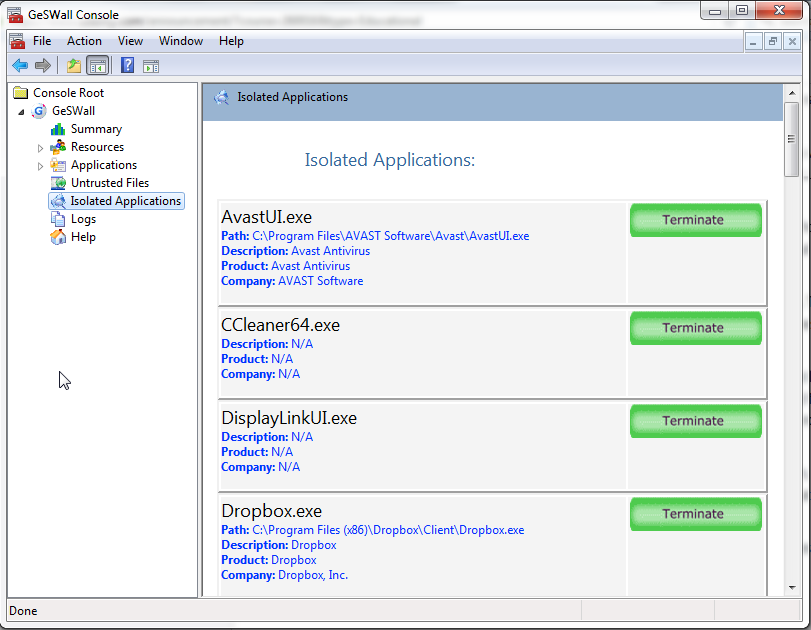Click the Console Root folder icon
811x630 pixels.
pos(21,93)
